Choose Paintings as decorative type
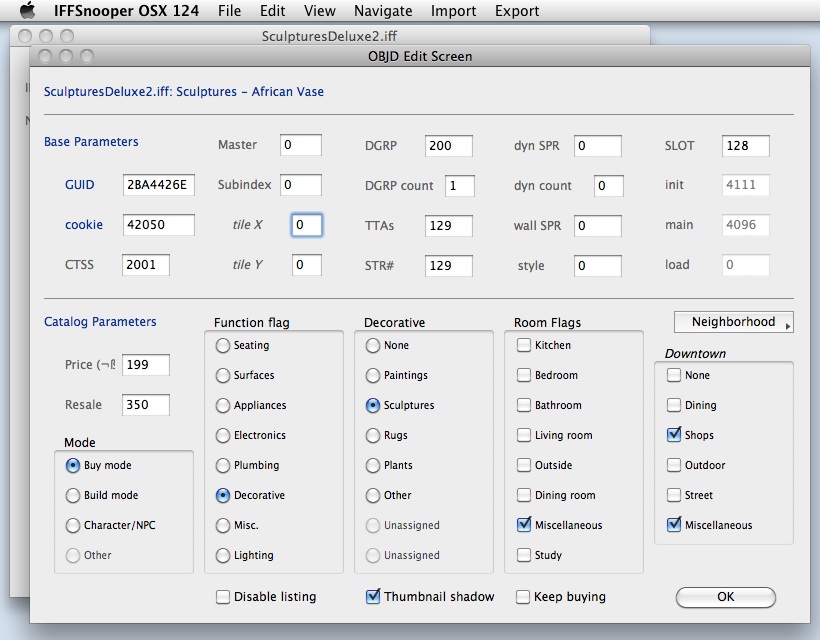Image resolution: width=820 pixels, height=640 pixels. (x=374, y=375)
